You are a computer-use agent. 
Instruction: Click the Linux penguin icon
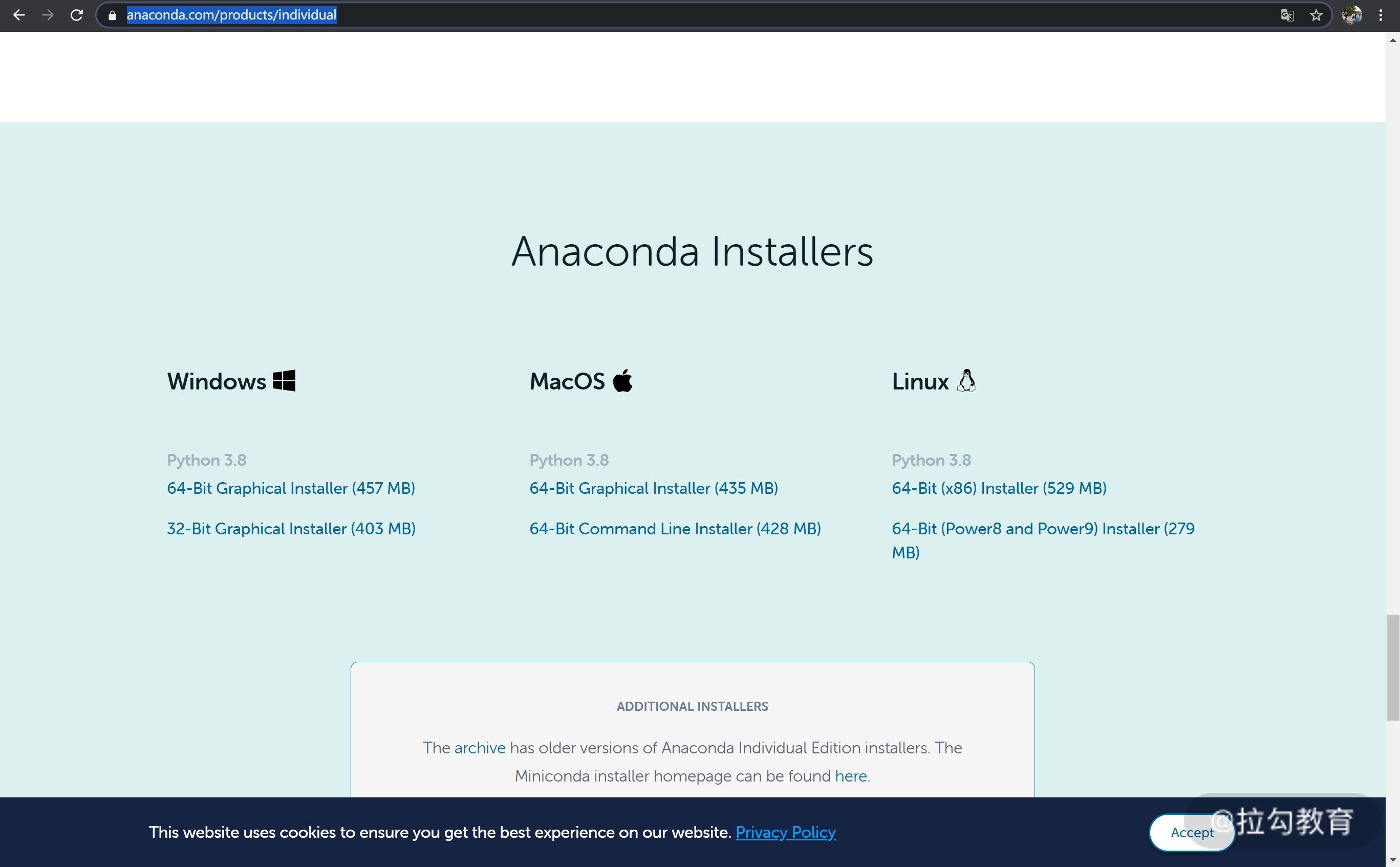tap(966, 381)
